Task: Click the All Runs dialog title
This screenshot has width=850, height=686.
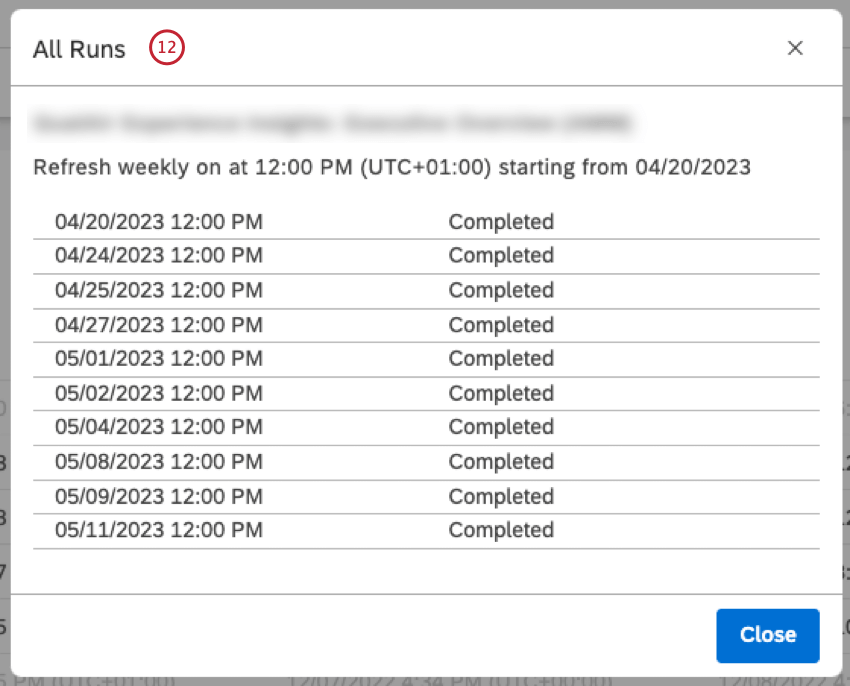Action: tap(79, 49)
